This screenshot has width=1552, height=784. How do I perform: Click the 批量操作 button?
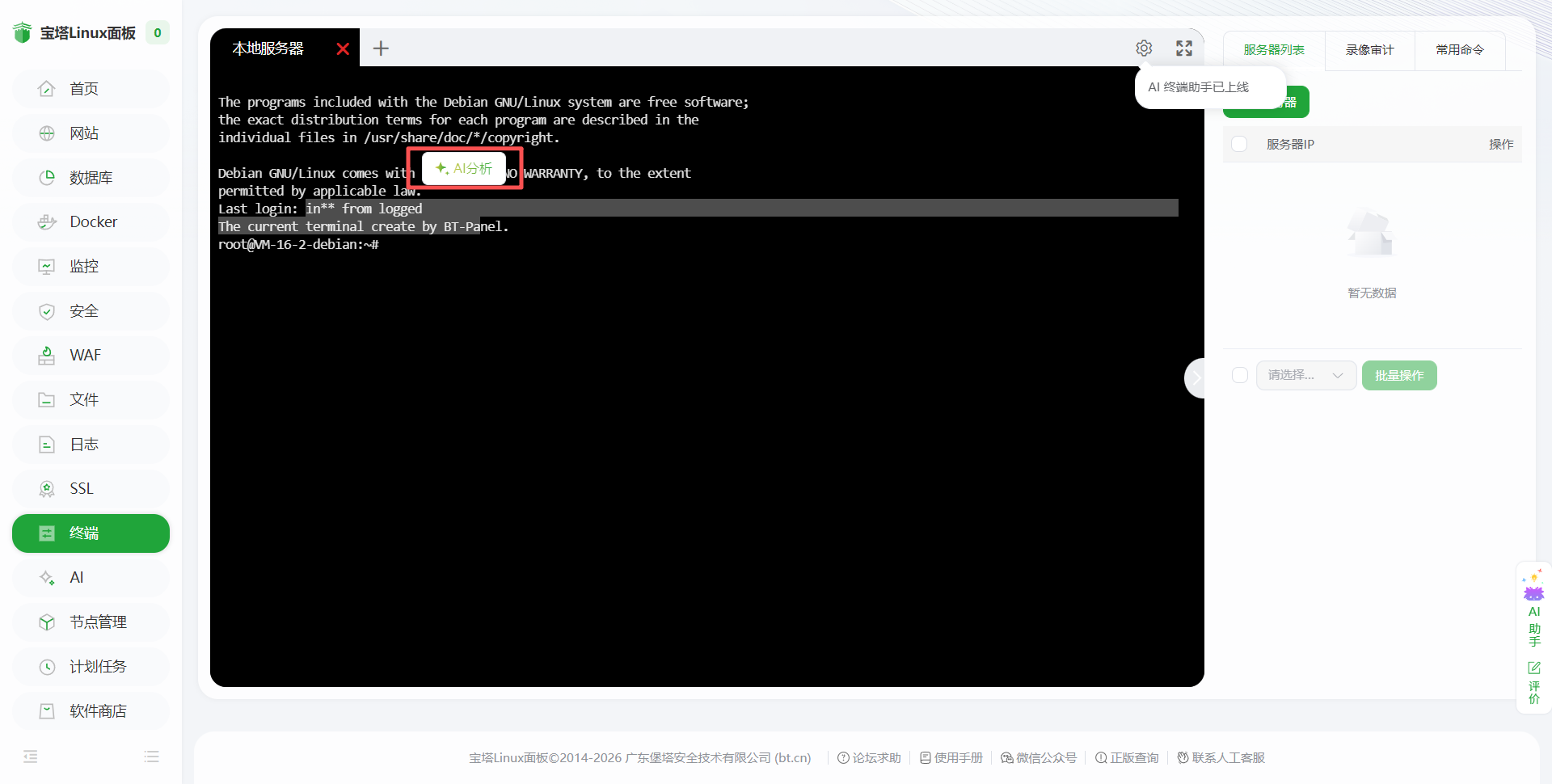(x=1399, y=375)
